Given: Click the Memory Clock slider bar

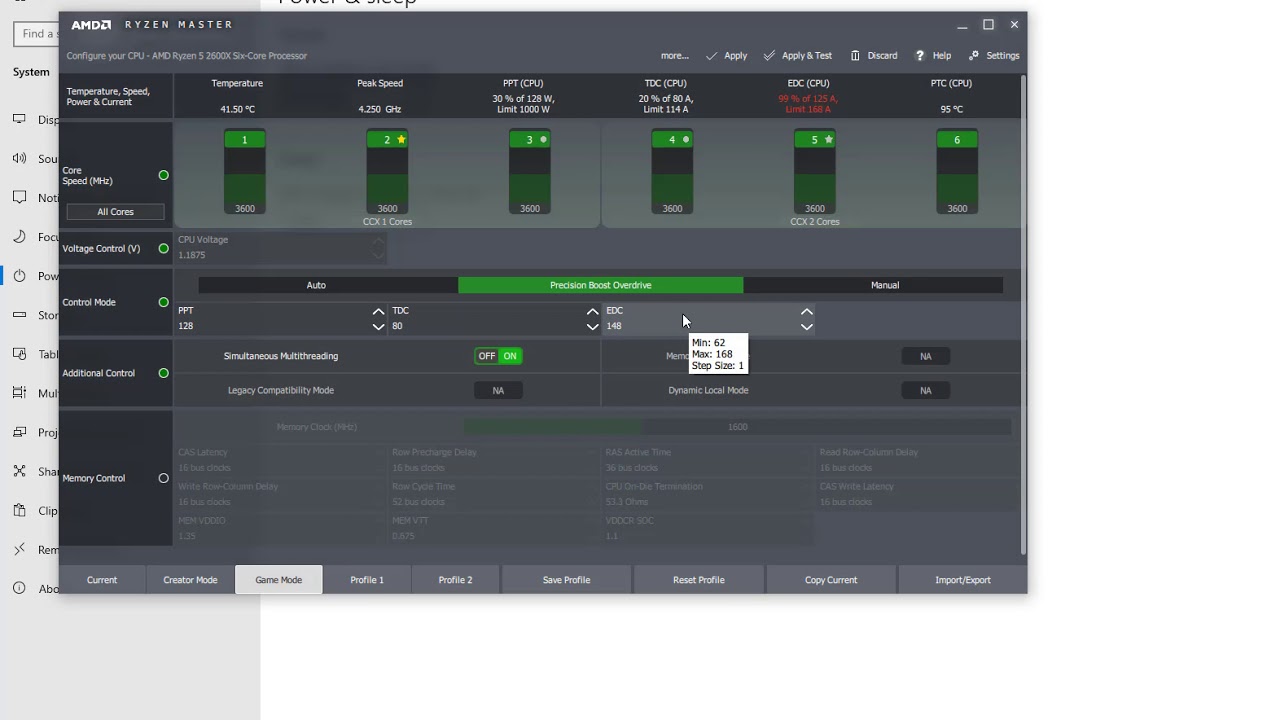Looking at the screenshot, I should coord(737,427).
